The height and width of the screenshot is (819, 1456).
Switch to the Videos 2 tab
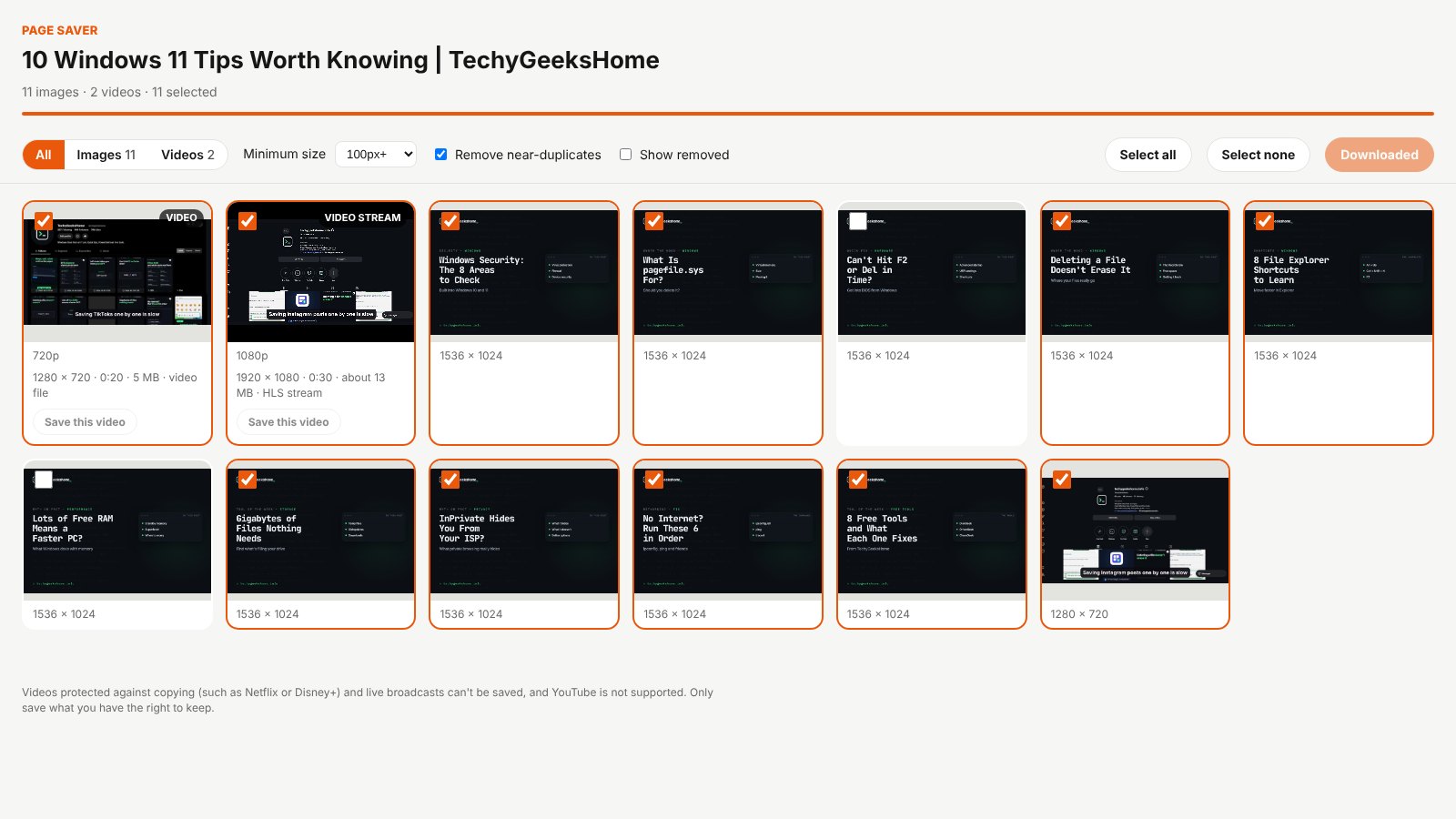point(187,155)
